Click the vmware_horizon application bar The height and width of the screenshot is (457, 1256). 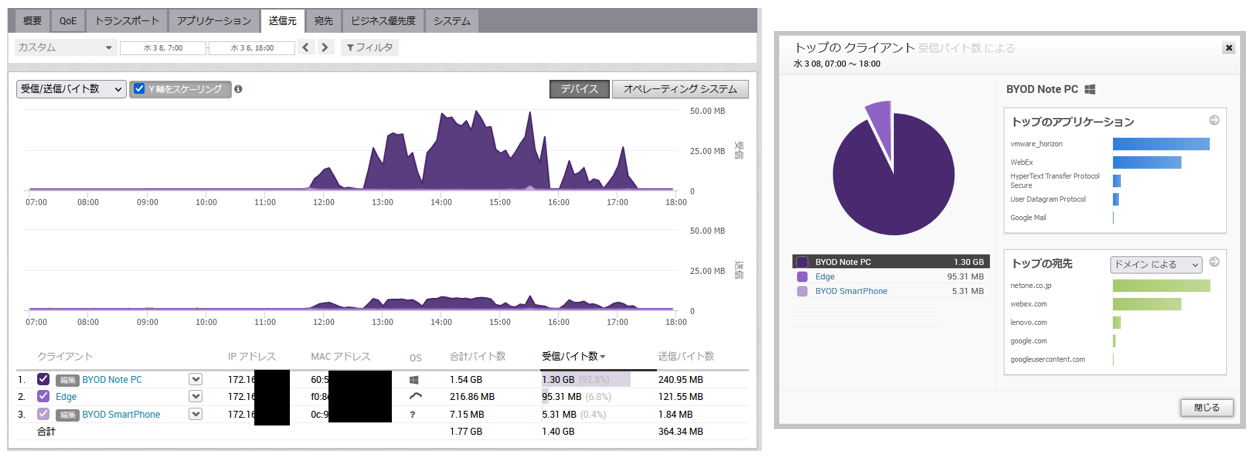pyautogui.click(x=1161, y=144)
